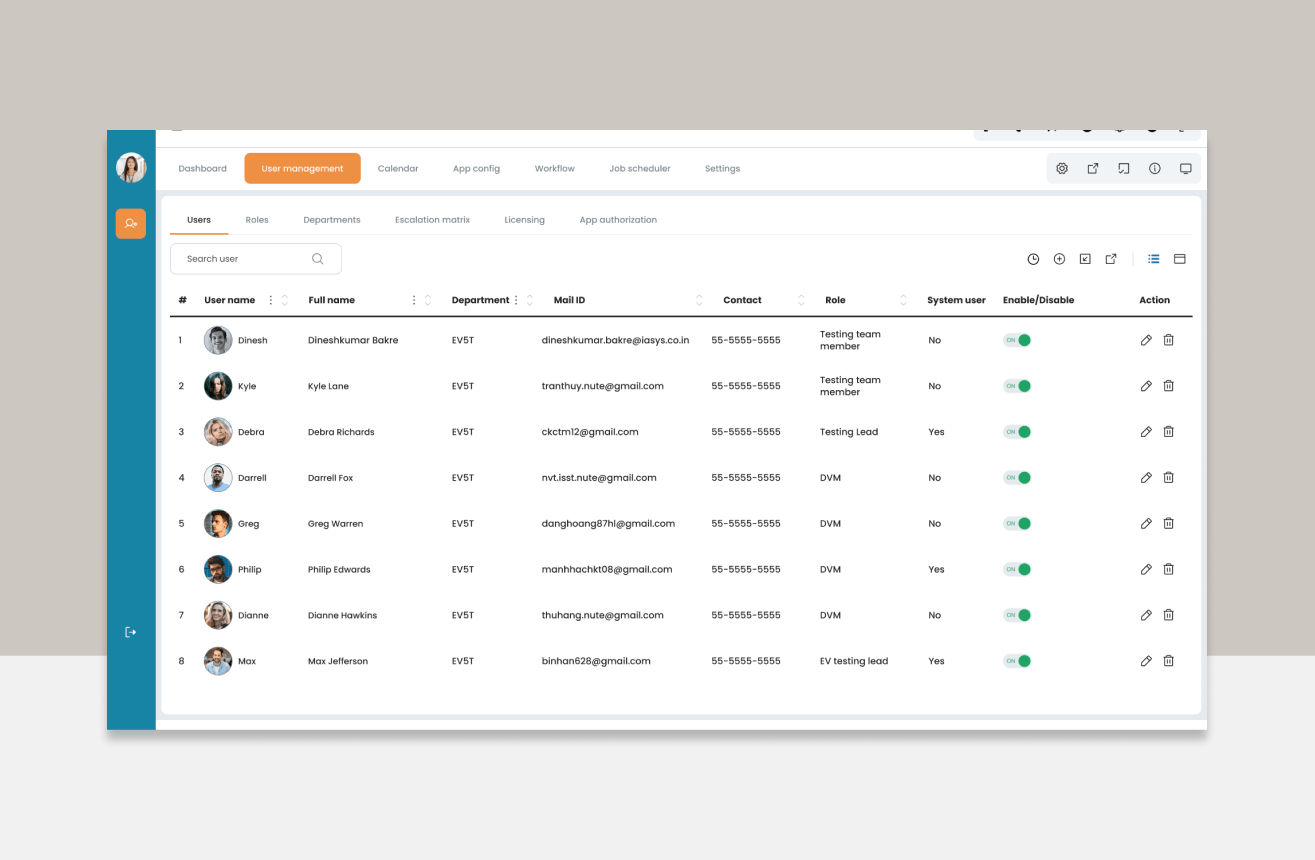1315x860 pixels.
Task: Toggle Philip's enable/disable switch
Action: pos(1017,569)
